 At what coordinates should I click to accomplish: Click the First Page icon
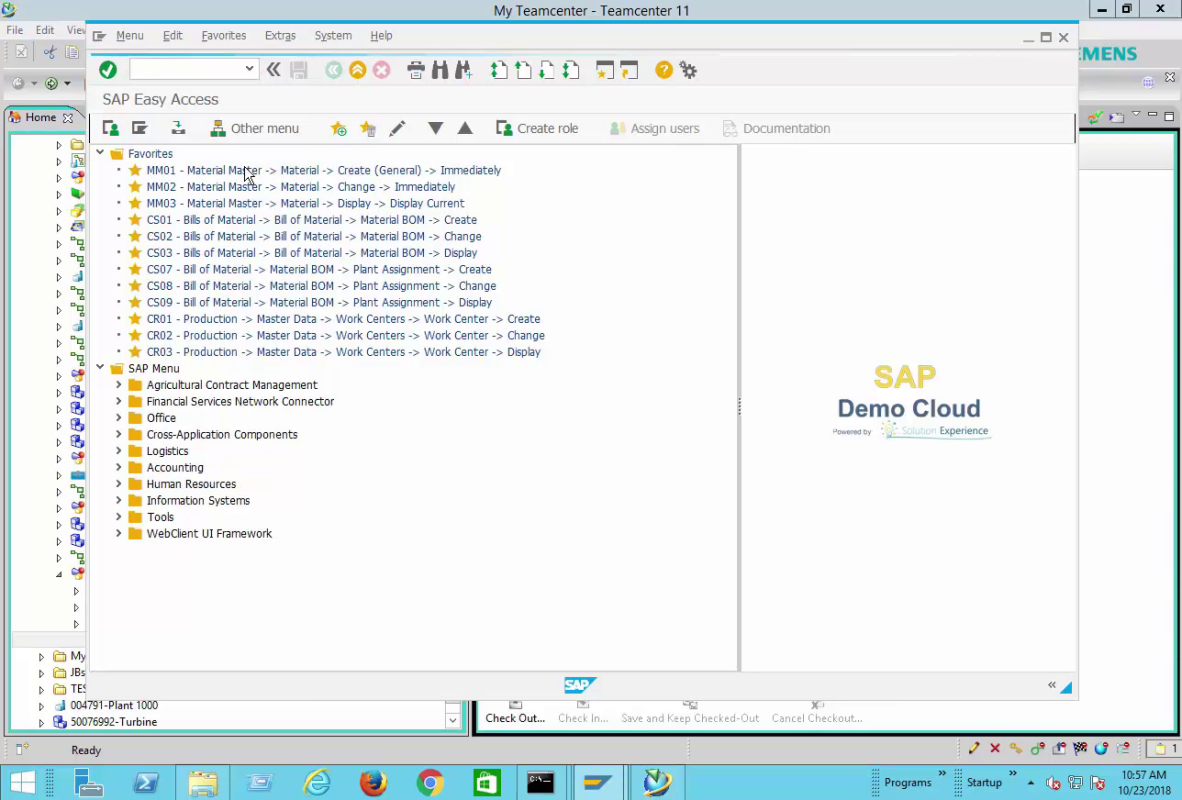(498, 70)
